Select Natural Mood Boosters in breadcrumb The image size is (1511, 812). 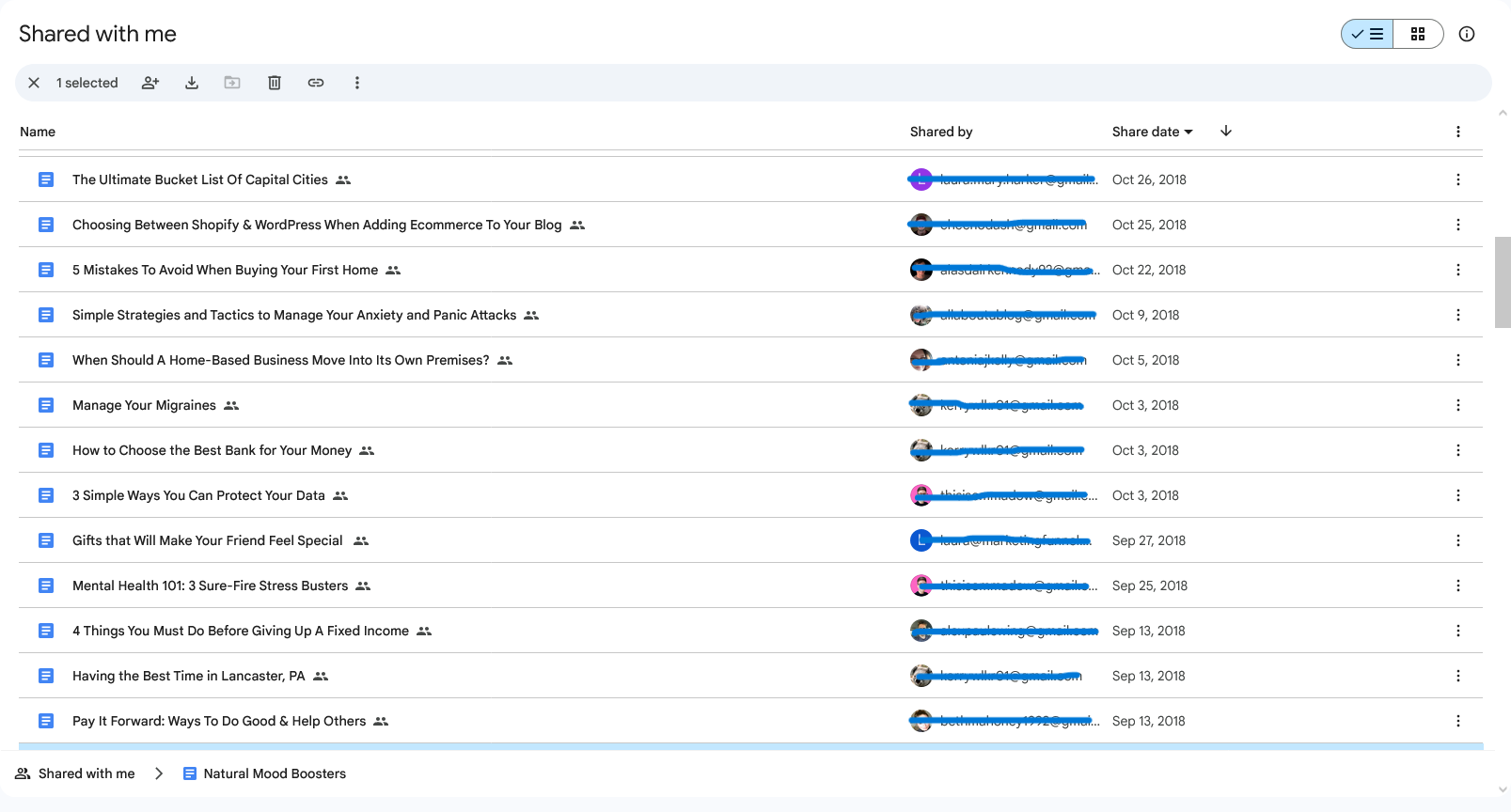tap(274, 773)
